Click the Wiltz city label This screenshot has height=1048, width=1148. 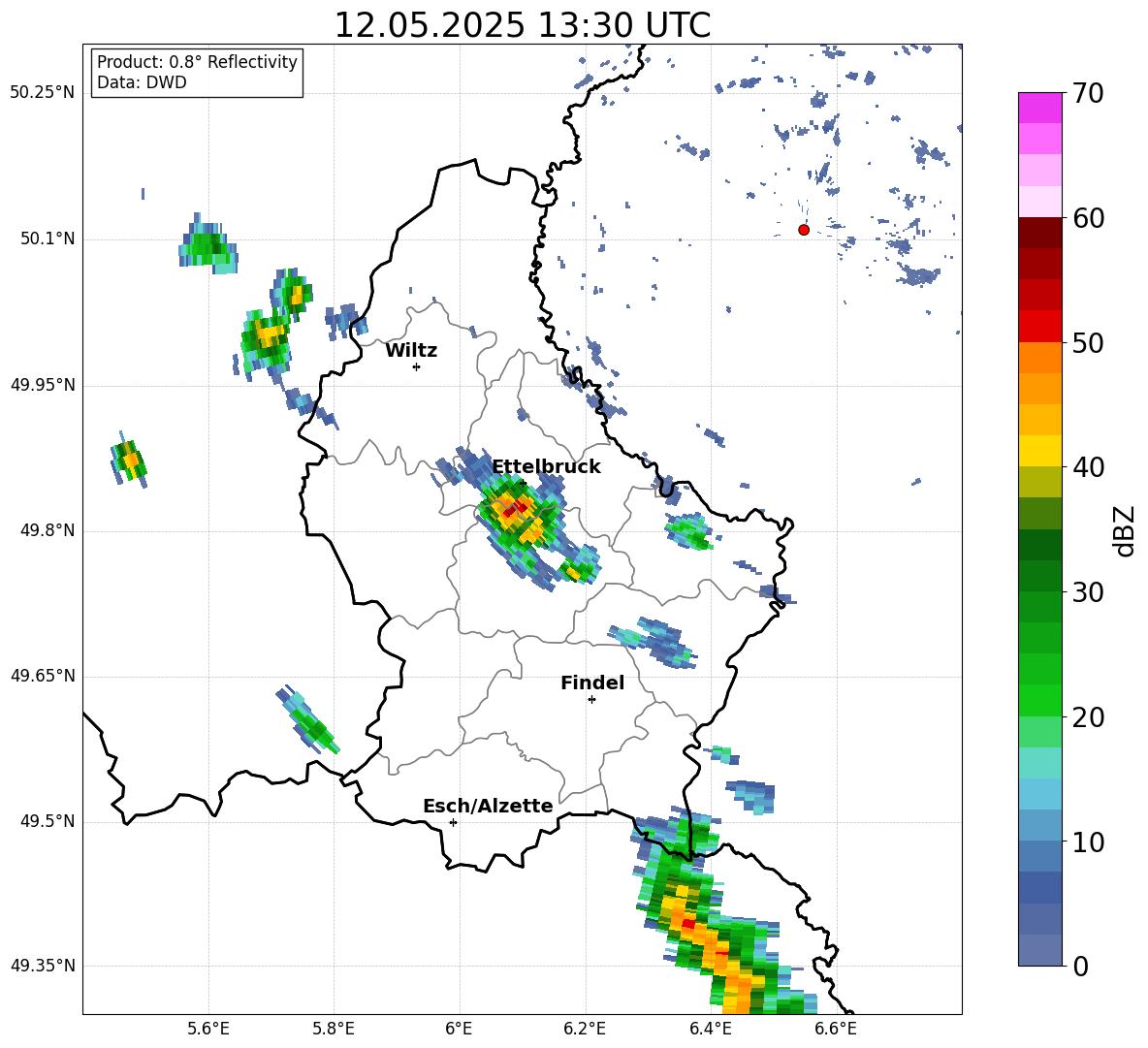point(411,351)
